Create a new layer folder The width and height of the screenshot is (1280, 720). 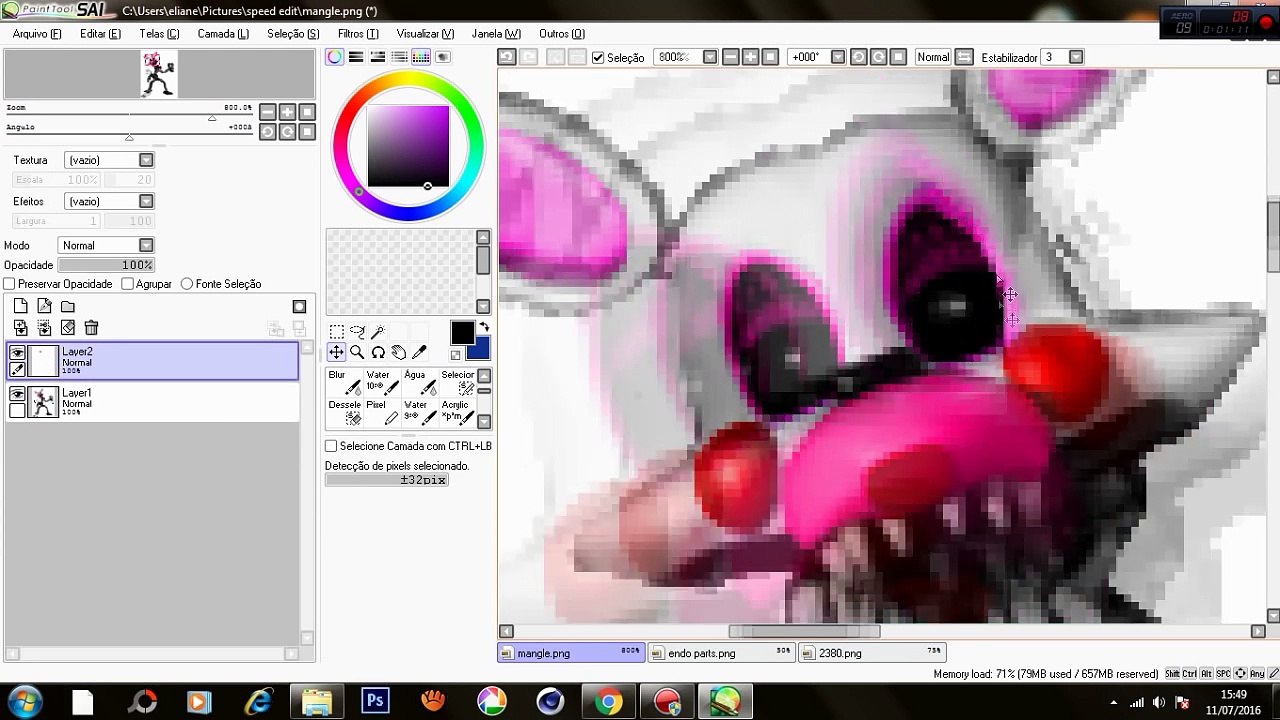(68, 306)
